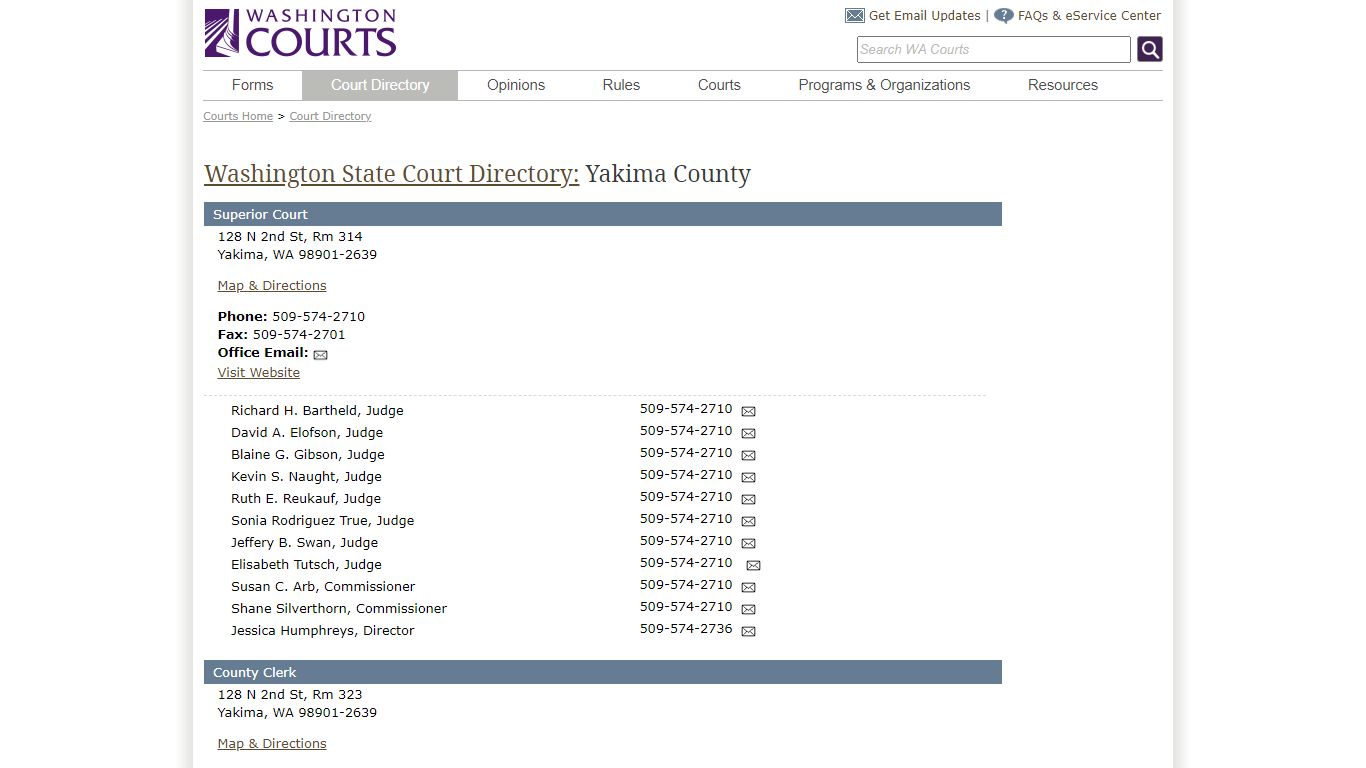This screenshot has width=1366, height=768.
Task: Email Judge David A. Elofson via envelope icon
Action: click(x=748, y=433)
